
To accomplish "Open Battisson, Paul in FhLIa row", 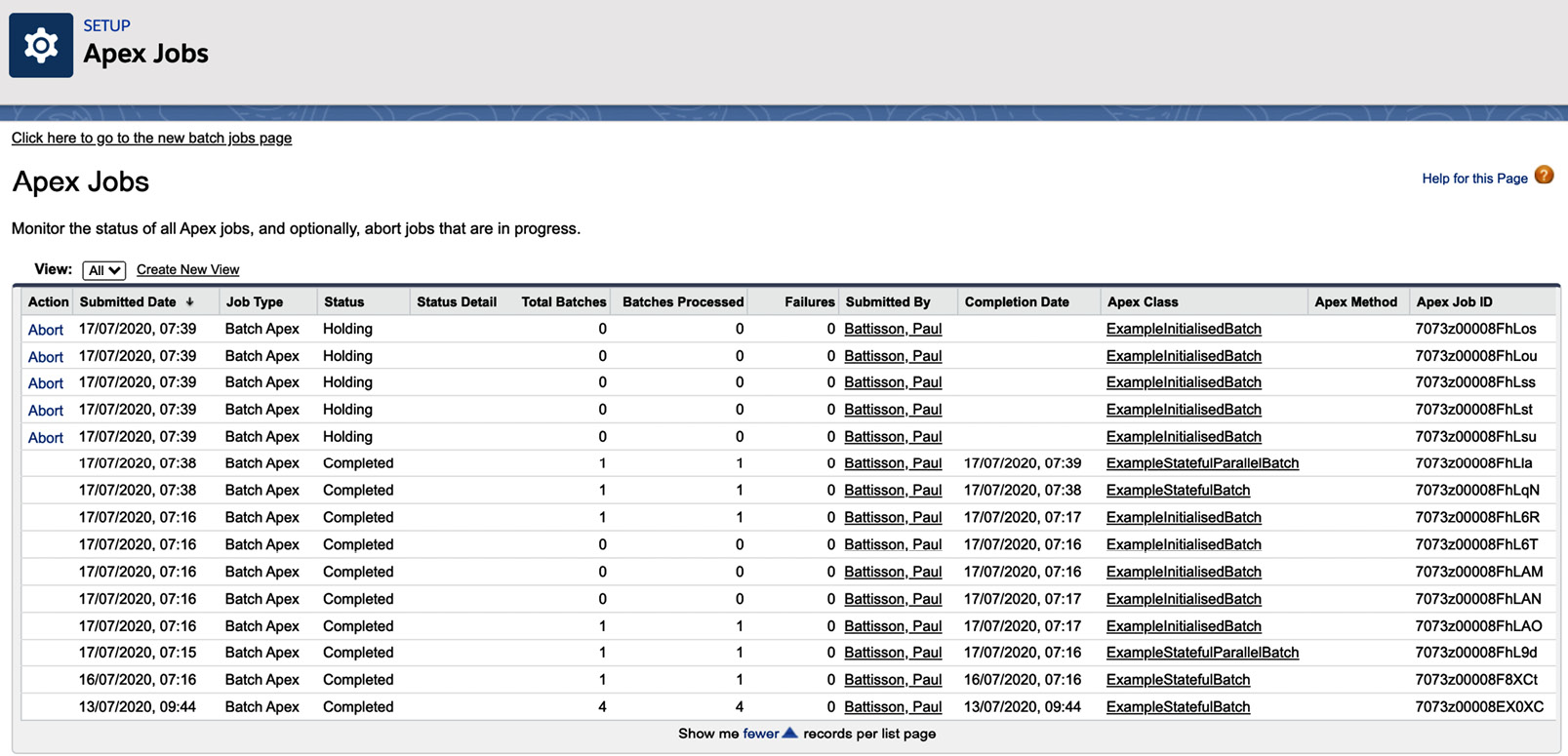I will click(x=893, y=463).
